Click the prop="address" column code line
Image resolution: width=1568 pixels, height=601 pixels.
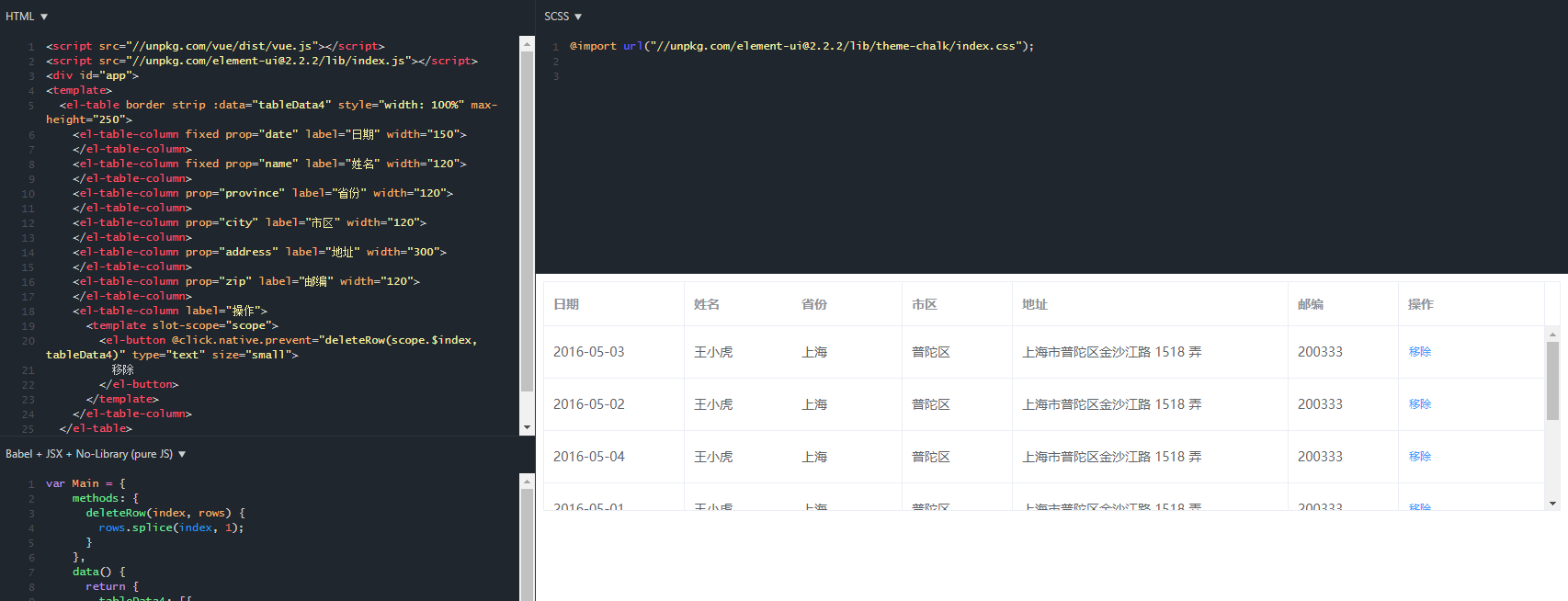259,252
